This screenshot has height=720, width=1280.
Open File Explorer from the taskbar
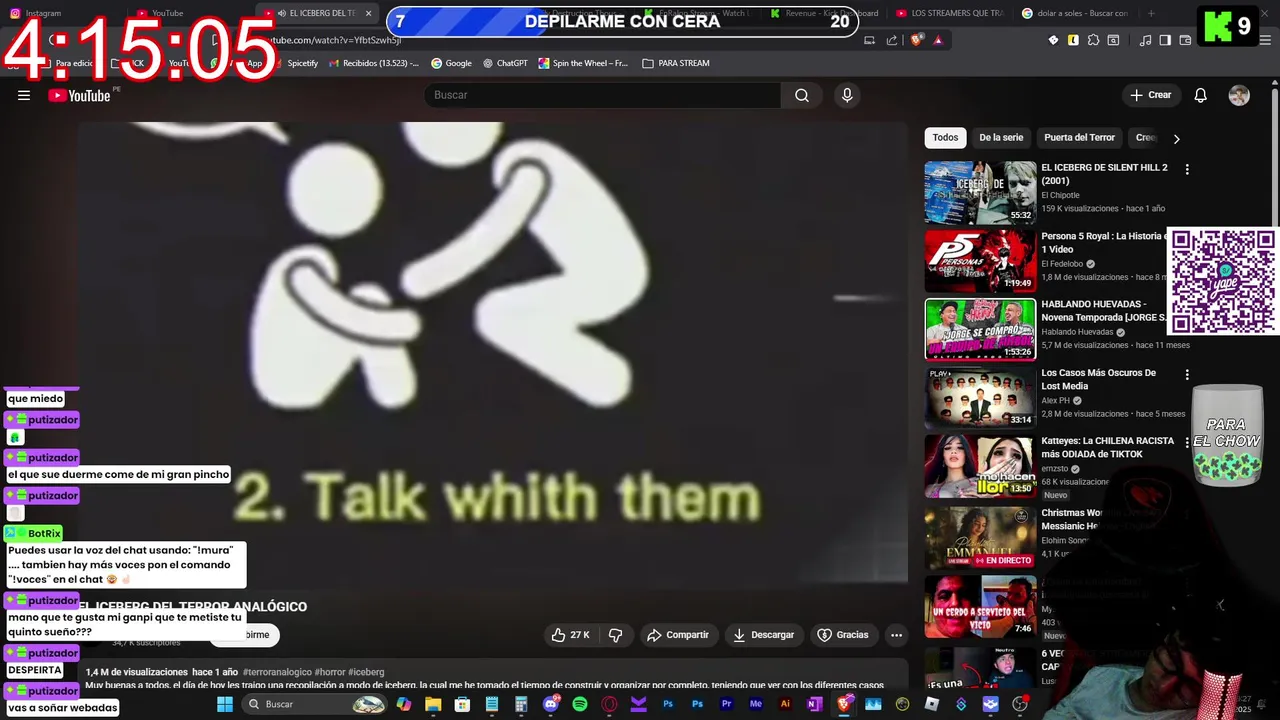433,704
